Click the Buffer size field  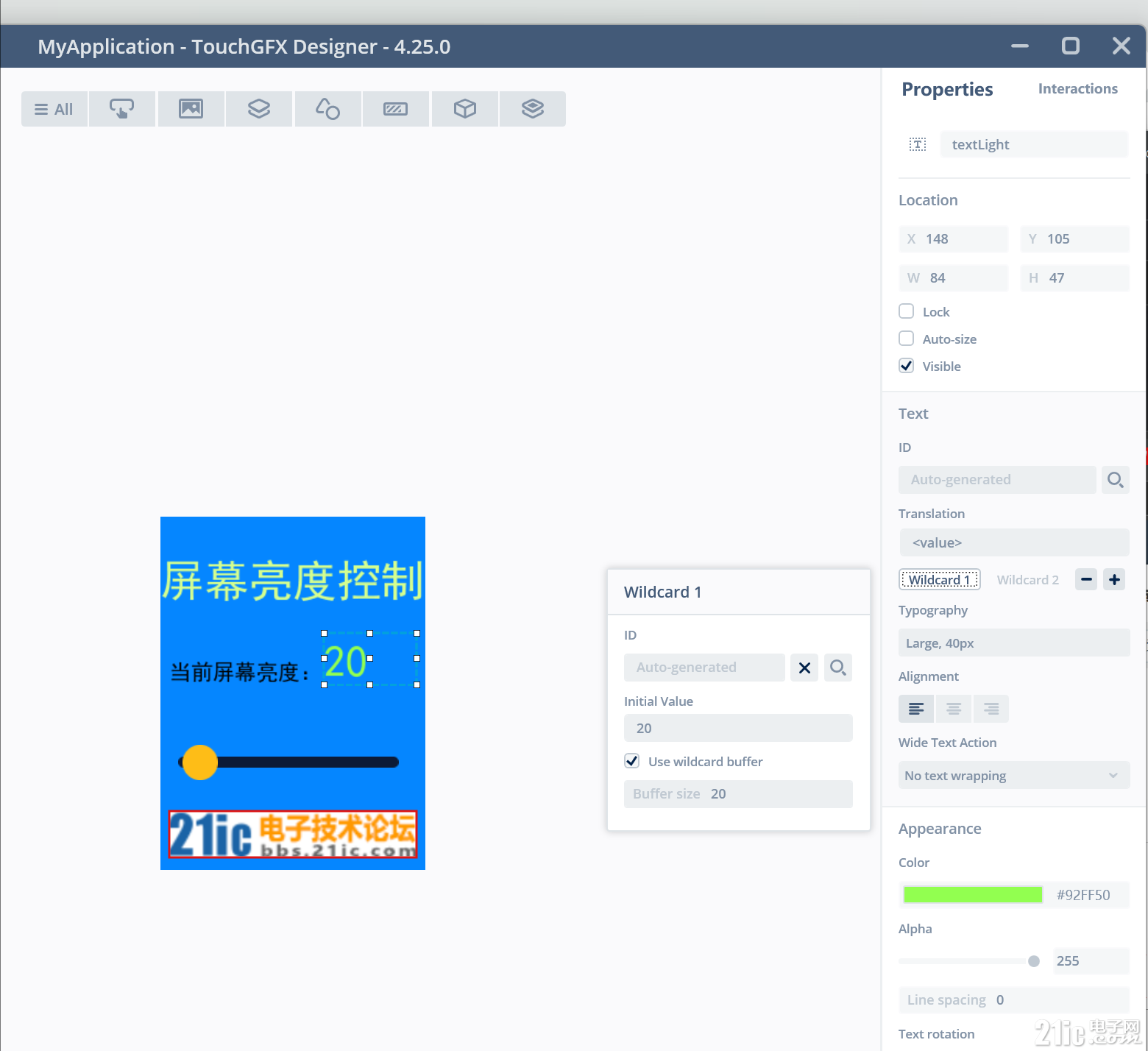[x=738, y=794]
